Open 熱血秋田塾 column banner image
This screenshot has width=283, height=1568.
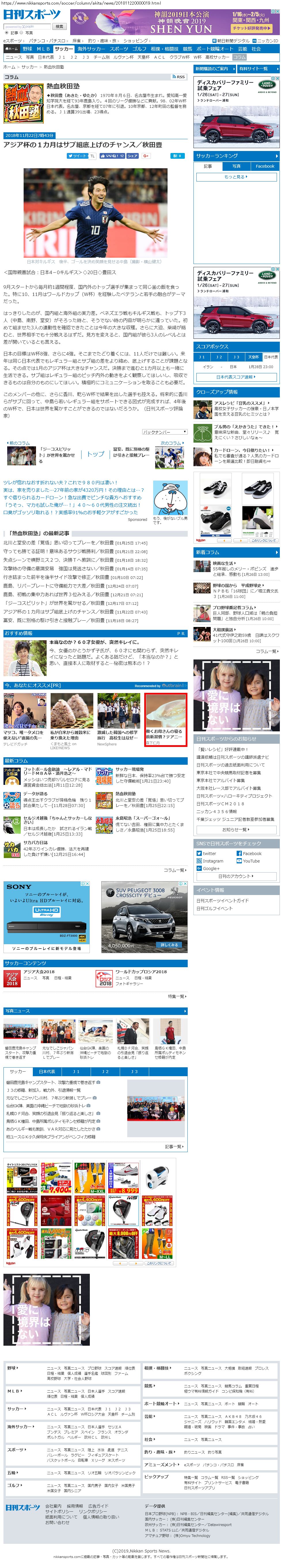[x=23, y=104]
